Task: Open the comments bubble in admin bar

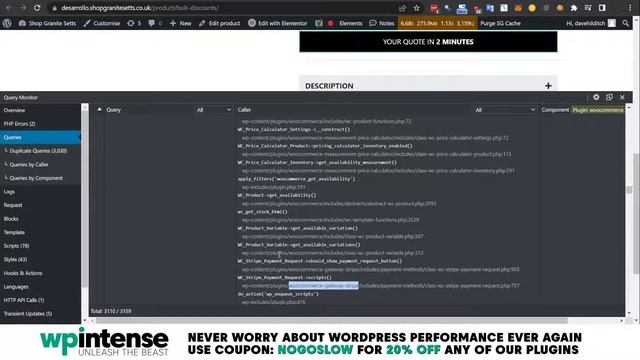Action: tap(155, 23)
